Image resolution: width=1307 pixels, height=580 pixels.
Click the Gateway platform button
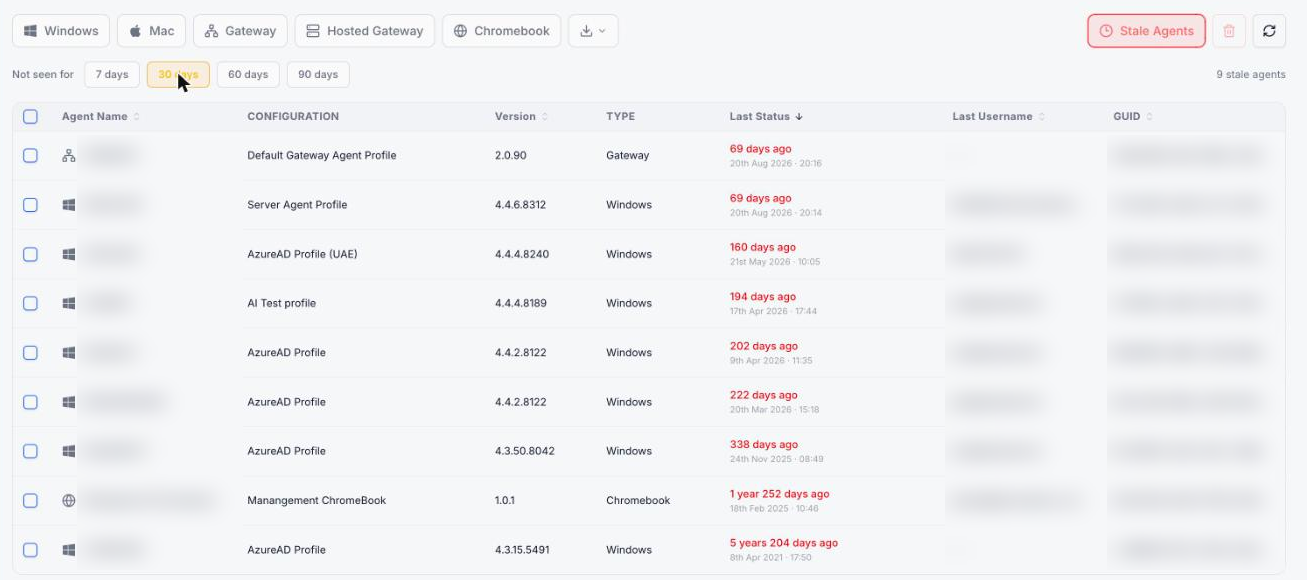click(x=240, y=31)
